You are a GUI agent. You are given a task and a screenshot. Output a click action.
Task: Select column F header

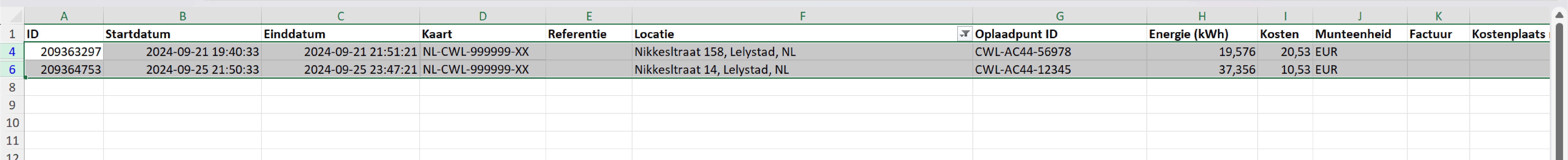tap(802, 17)
